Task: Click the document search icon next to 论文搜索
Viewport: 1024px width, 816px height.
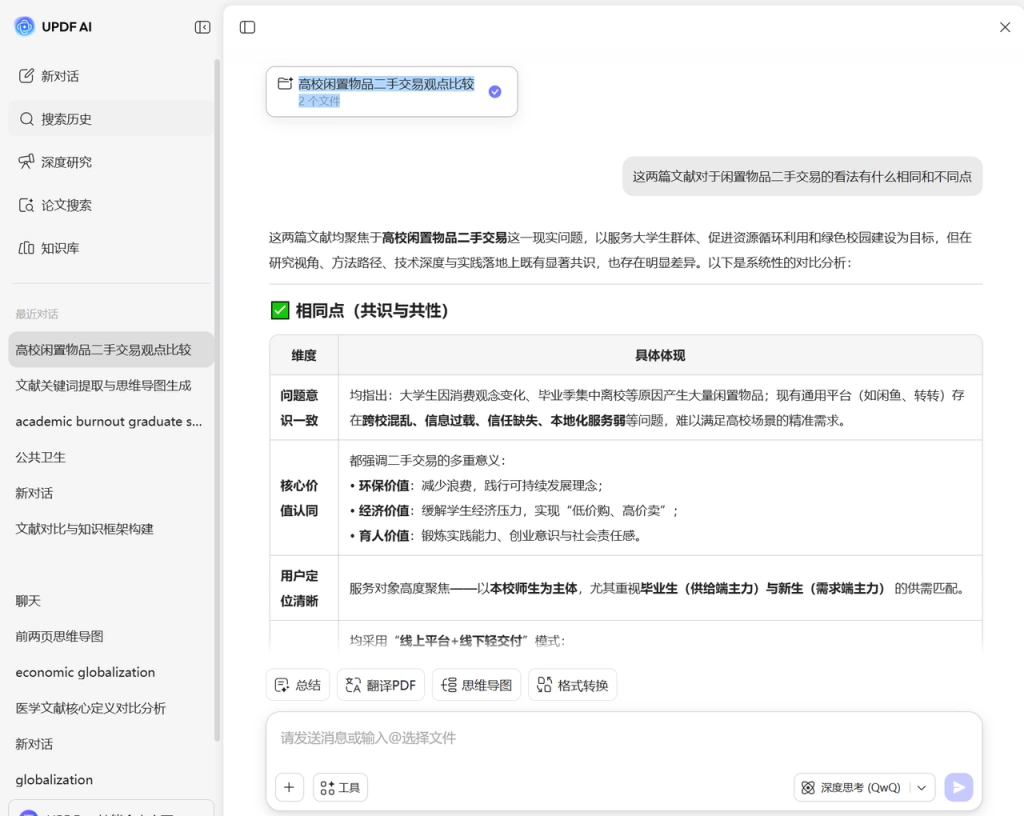Action: tap(26, 205)
